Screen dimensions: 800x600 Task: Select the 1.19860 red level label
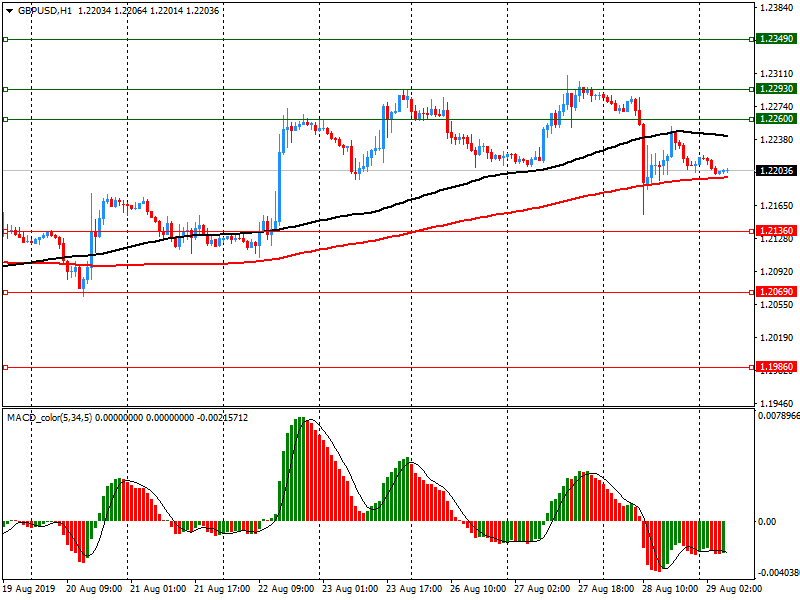coord(776,367)
